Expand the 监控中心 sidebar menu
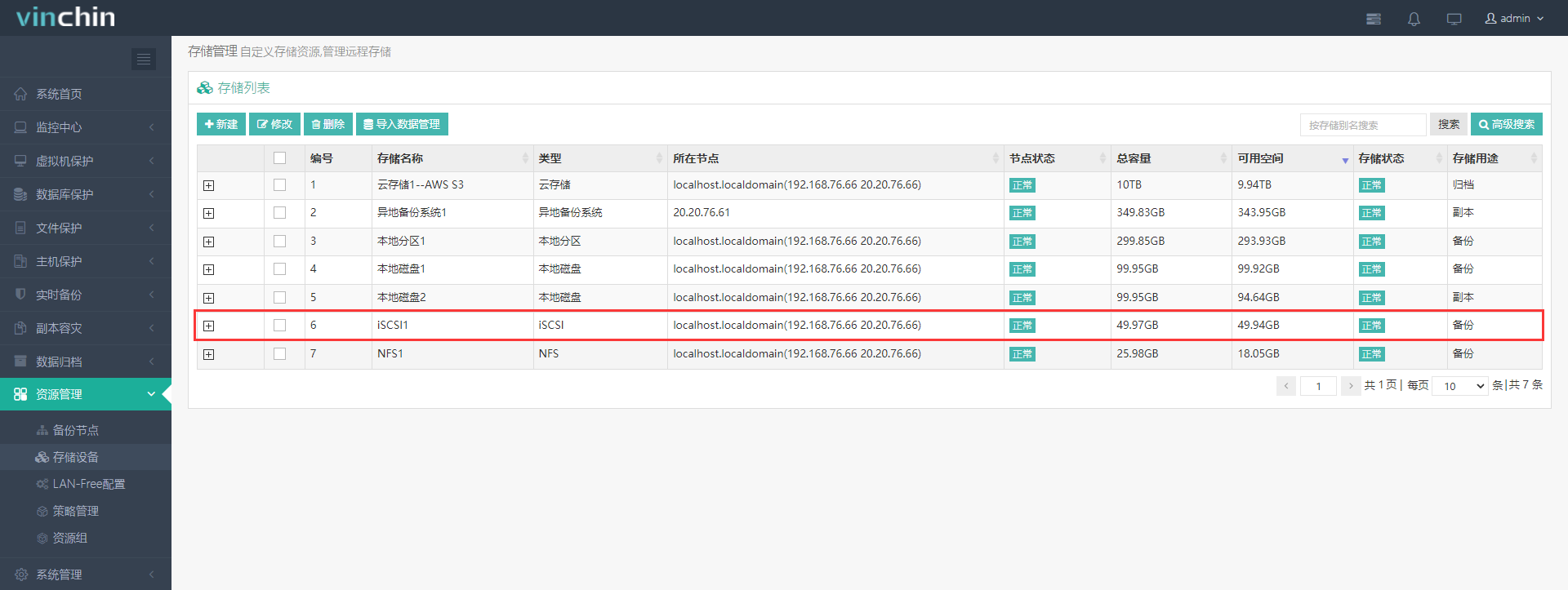1568x590 pixels. [x=86, y=127]
